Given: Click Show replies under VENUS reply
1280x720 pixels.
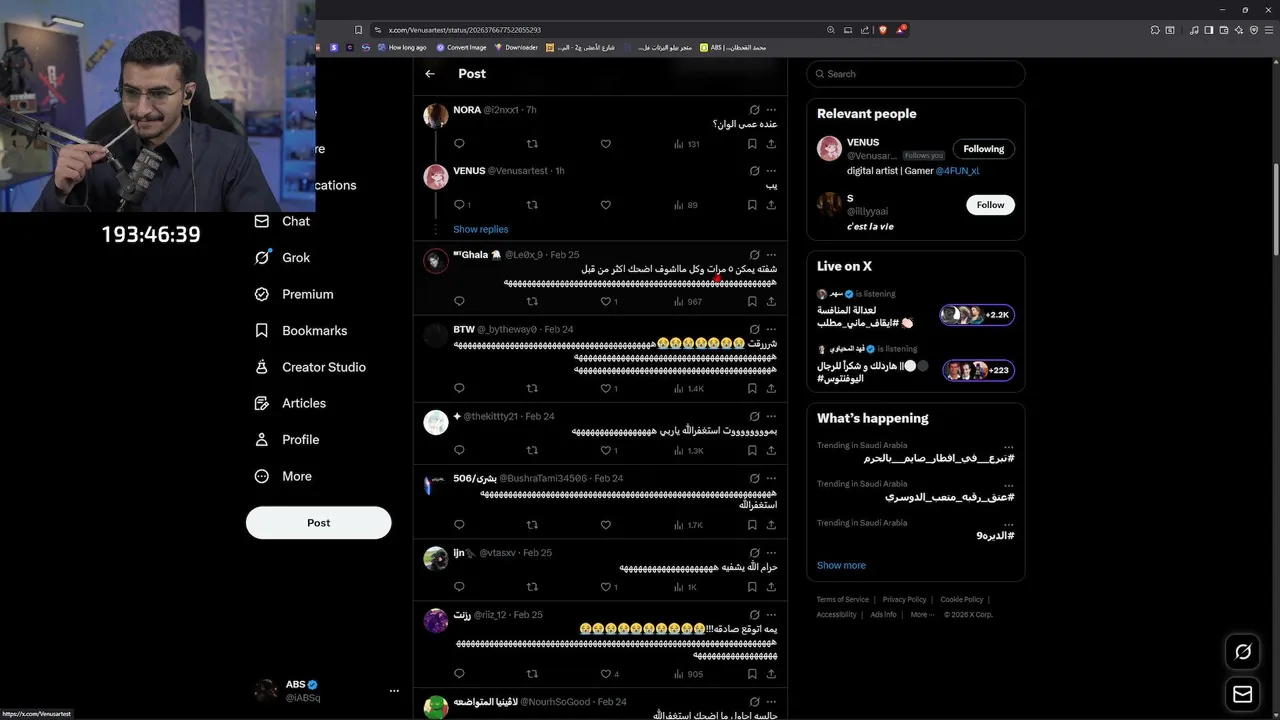Looking at the screenshot, I should click(480, 229).
